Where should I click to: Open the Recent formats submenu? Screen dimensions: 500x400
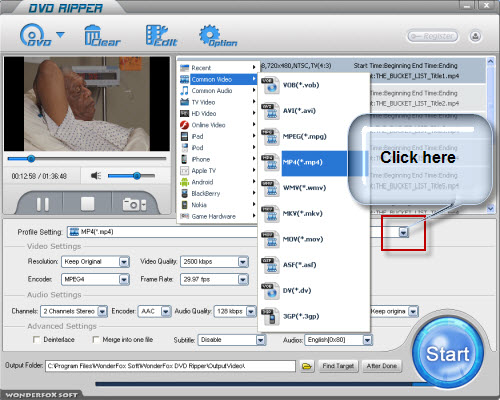coord(218,68)
